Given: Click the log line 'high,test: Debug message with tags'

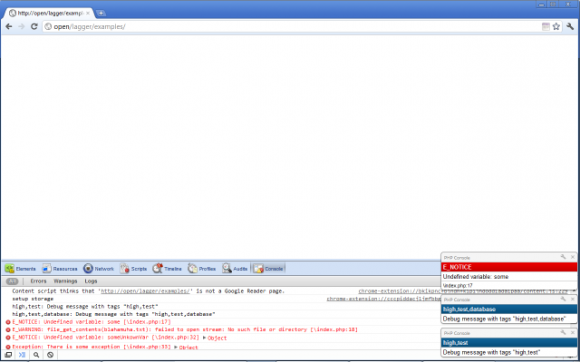Looking at the screenshot, I should (85, 307).
